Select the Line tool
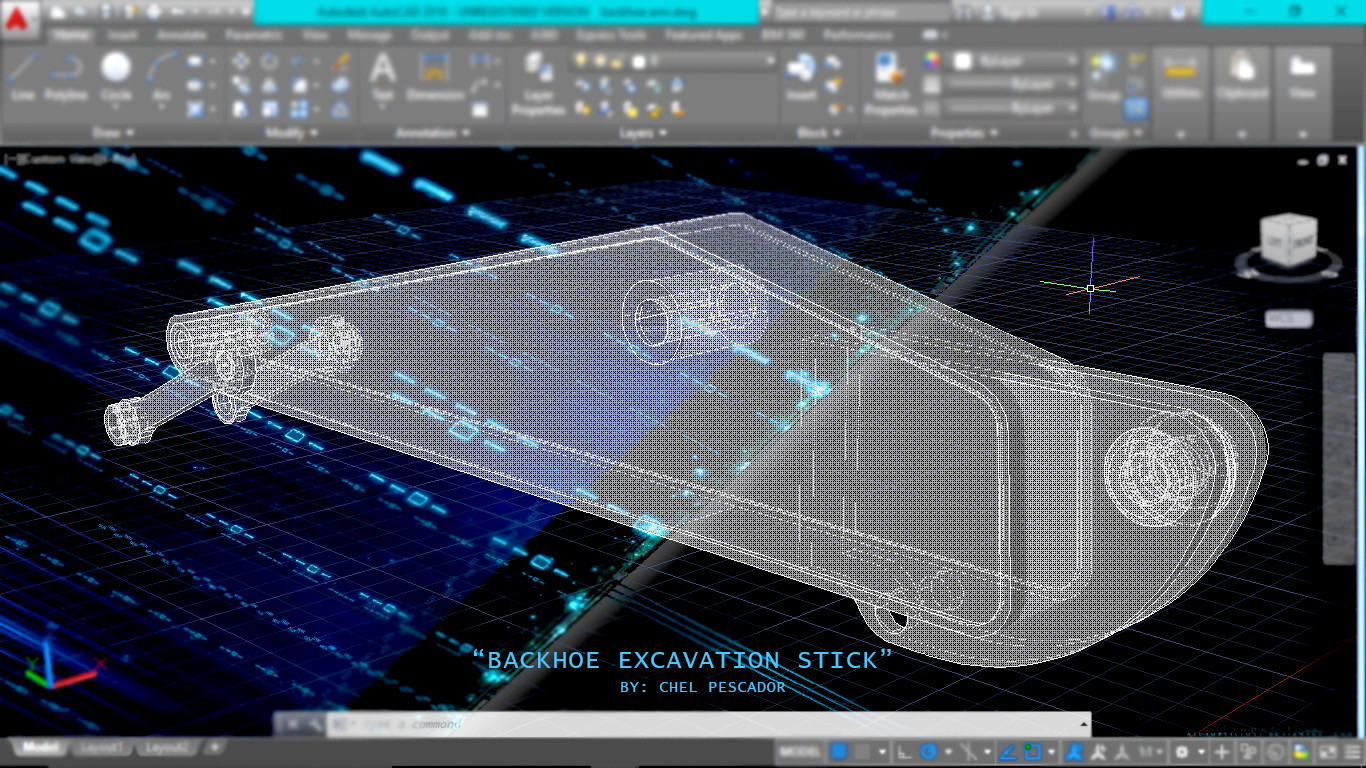The height and width of the screenshot is (768, 1366). 22,70
